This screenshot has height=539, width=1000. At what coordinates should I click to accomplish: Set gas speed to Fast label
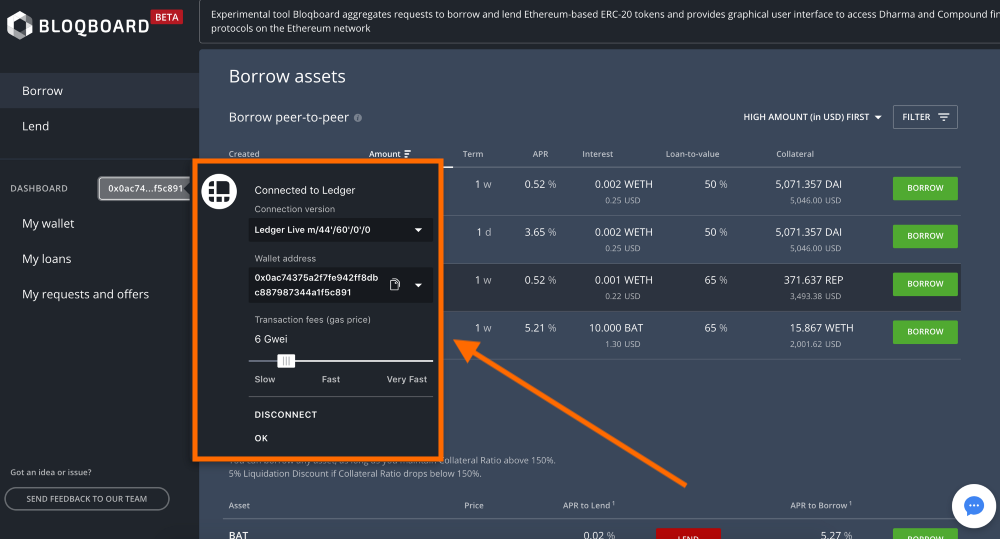coord(330,380)
